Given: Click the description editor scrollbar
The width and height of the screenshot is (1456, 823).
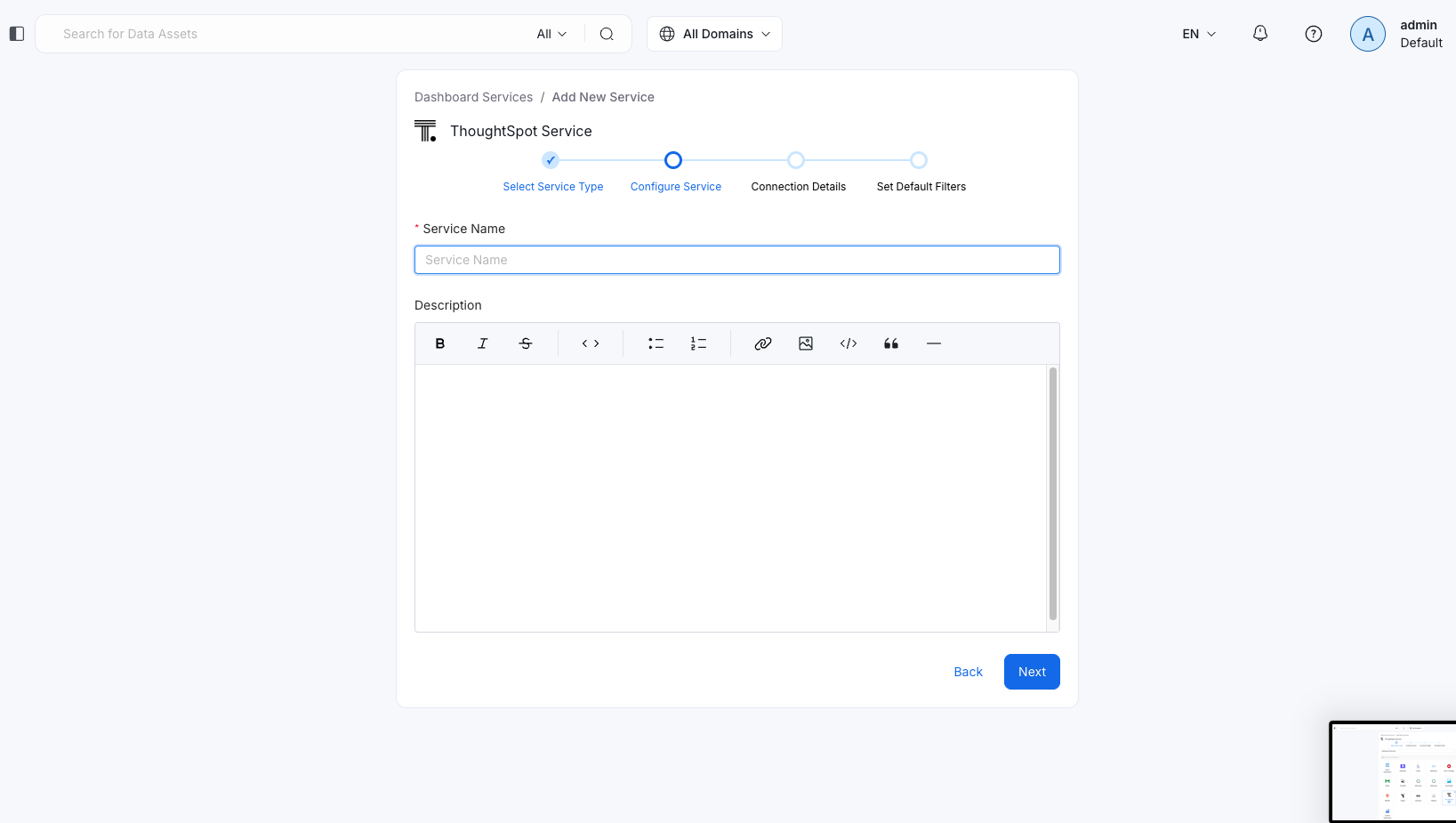Looking at the screenshot, I should pos(1053,494).
